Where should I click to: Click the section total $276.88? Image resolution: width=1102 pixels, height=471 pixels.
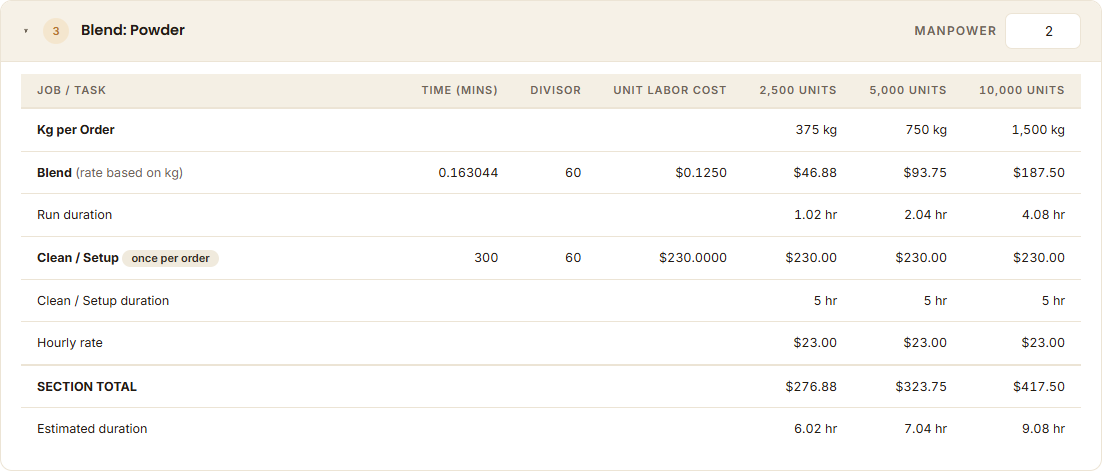coord(812,387)
